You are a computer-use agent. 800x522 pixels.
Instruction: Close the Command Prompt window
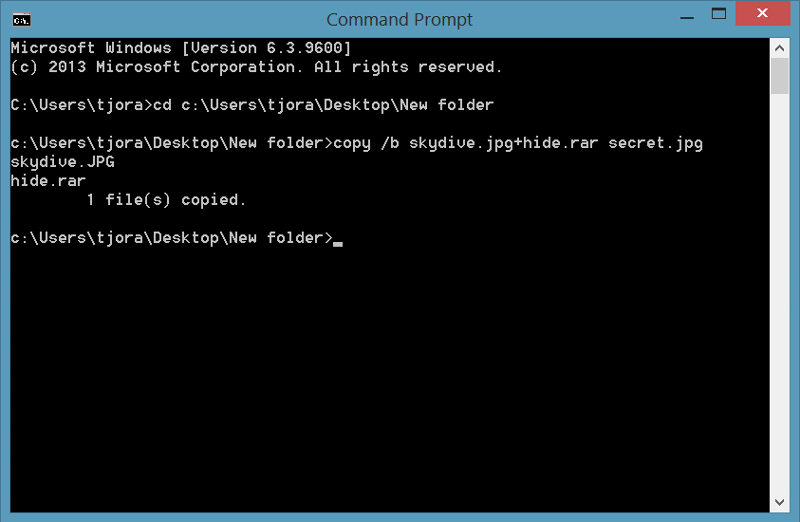(762, 13)
